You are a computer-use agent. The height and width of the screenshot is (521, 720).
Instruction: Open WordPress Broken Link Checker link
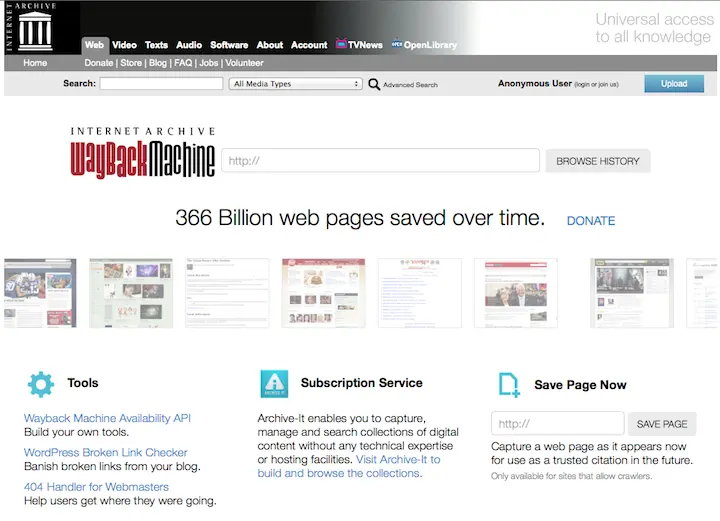click(106, 452)
